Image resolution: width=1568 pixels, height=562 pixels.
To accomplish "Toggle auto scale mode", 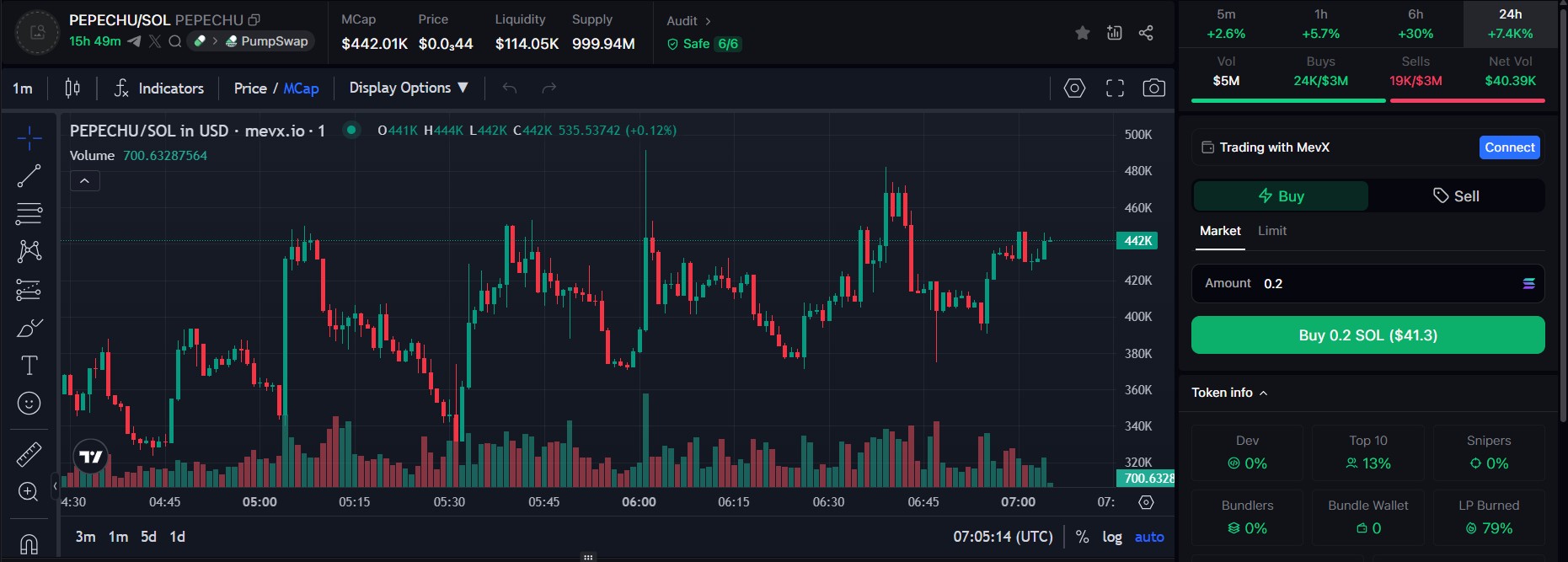I will coord(1149,537).
